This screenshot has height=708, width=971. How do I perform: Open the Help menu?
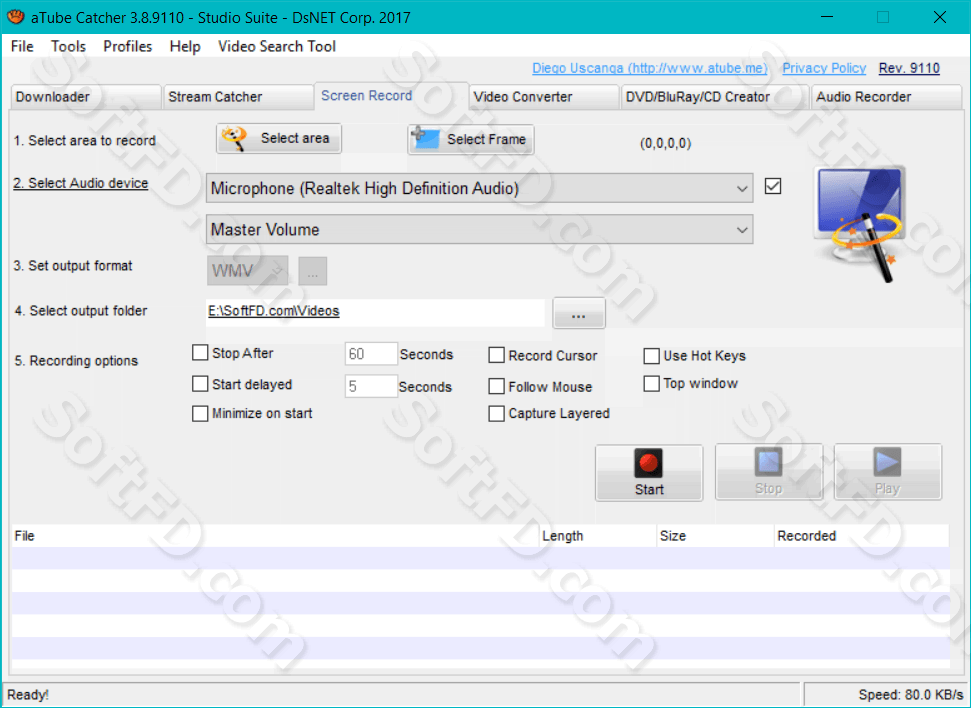tap(185, 46)
